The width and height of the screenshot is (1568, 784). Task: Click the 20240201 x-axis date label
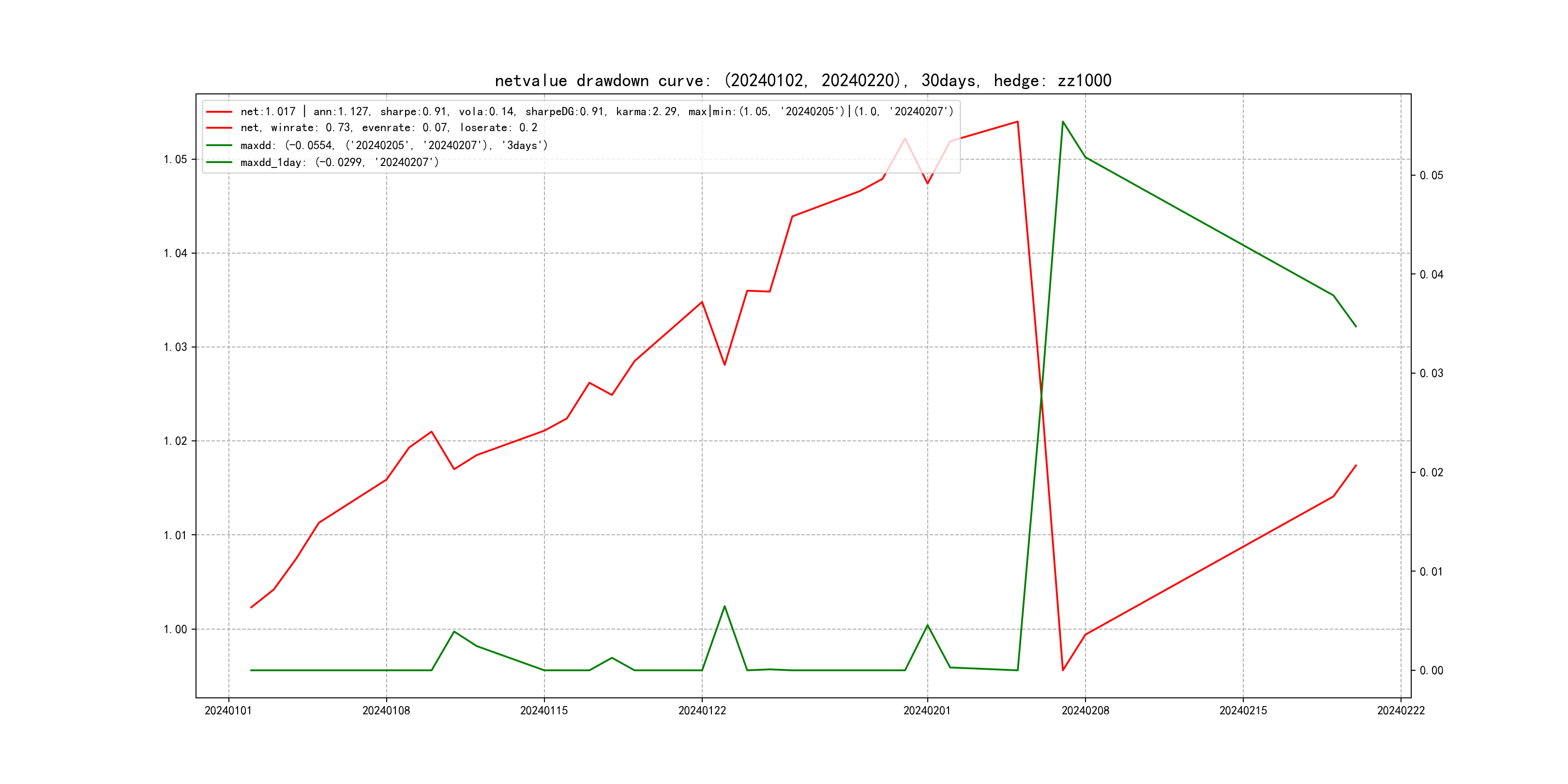pyautogui.click(x=927, y=711)
